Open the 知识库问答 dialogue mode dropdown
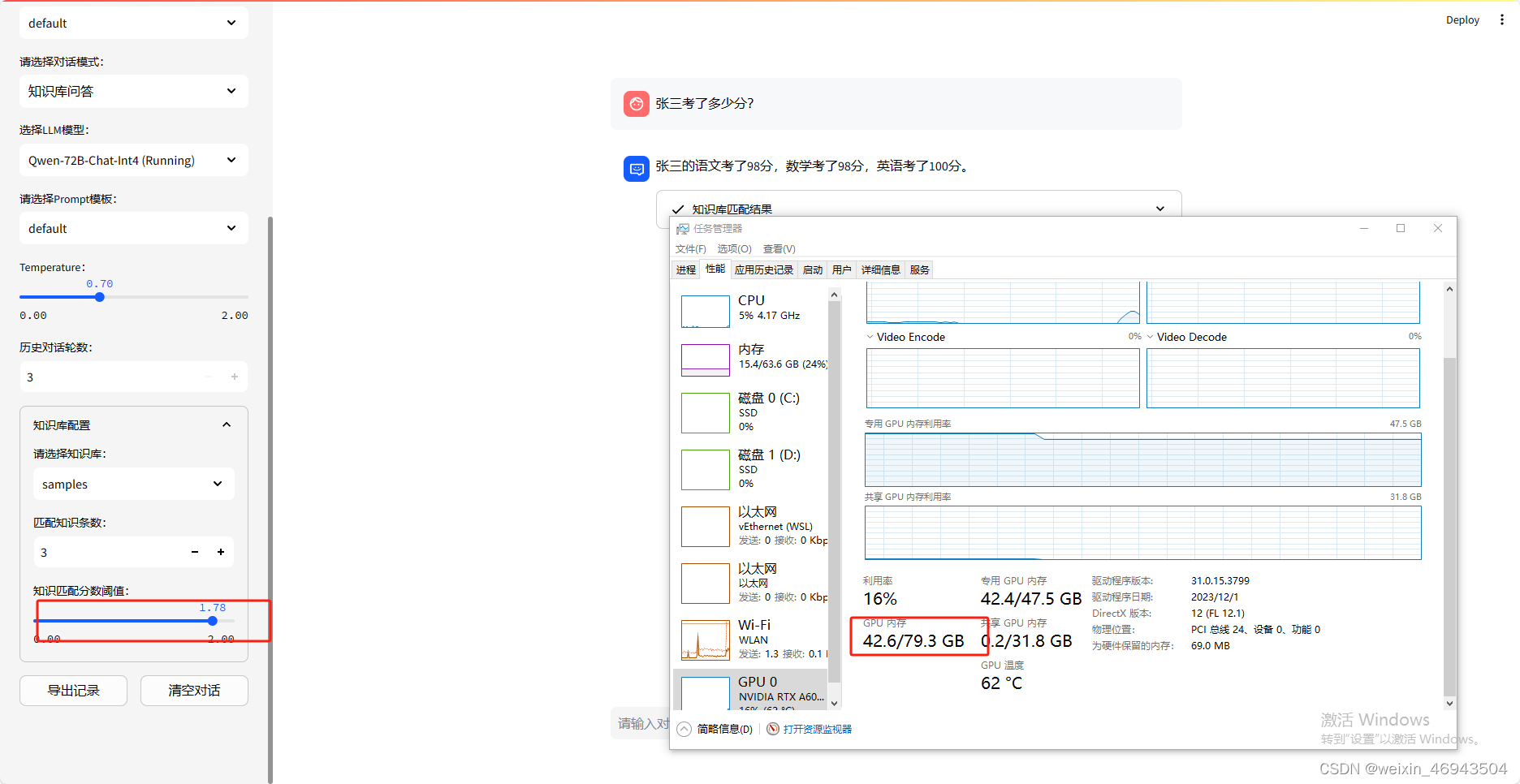Viewport: 1520px width, 784px height. click(134, 91)
